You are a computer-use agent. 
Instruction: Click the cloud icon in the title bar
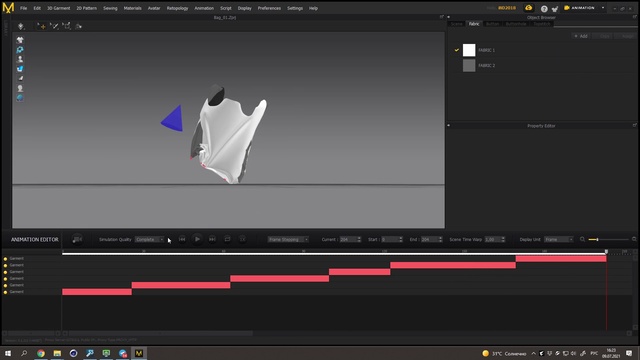pyautogui.click(x=529, y=8)
